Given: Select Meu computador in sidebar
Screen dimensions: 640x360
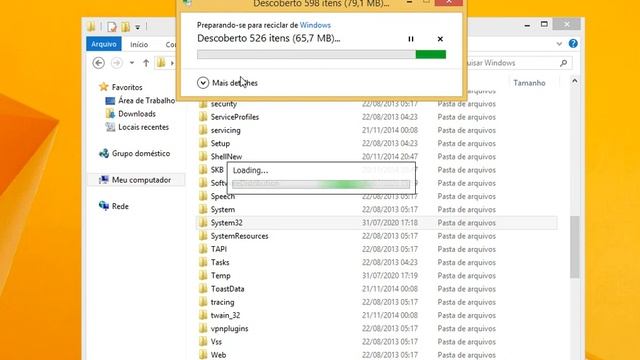Looking at the screenshot, I should pyautogui.click(x=141, y=180).
